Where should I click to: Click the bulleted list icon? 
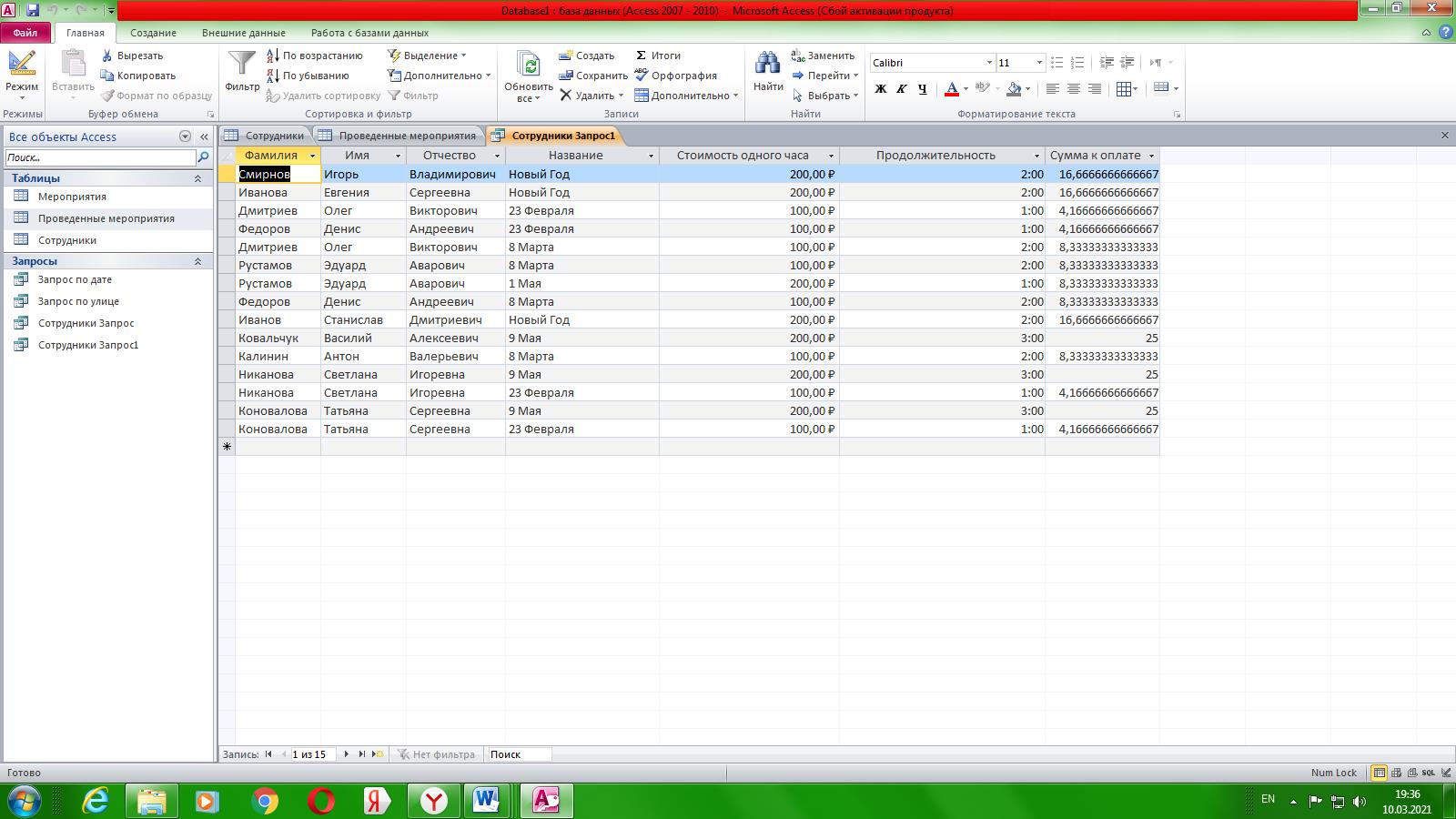1057,63
